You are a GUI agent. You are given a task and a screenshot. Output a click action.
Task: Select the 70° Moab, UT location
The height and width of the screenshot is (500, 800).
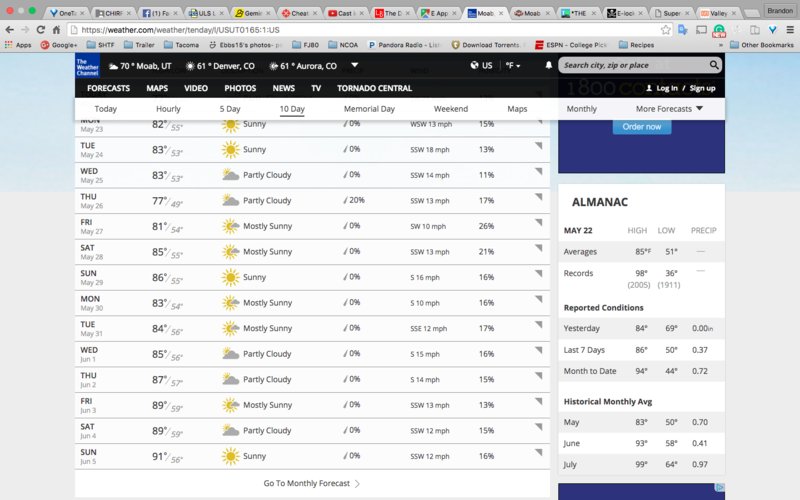pyautogui.click(x=140, y=66)
